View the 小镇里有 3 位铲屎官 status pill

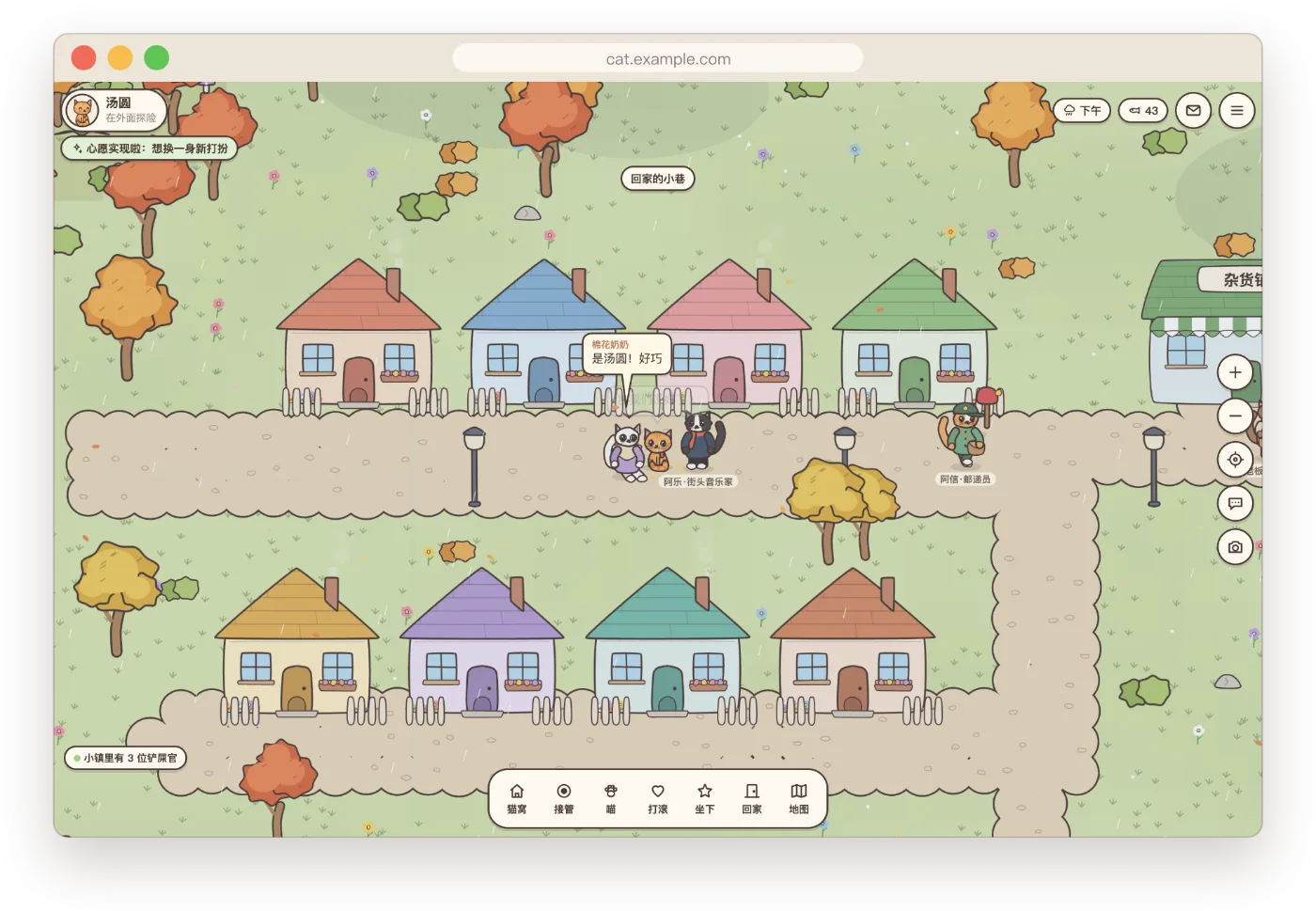click(x=125, y=758)
